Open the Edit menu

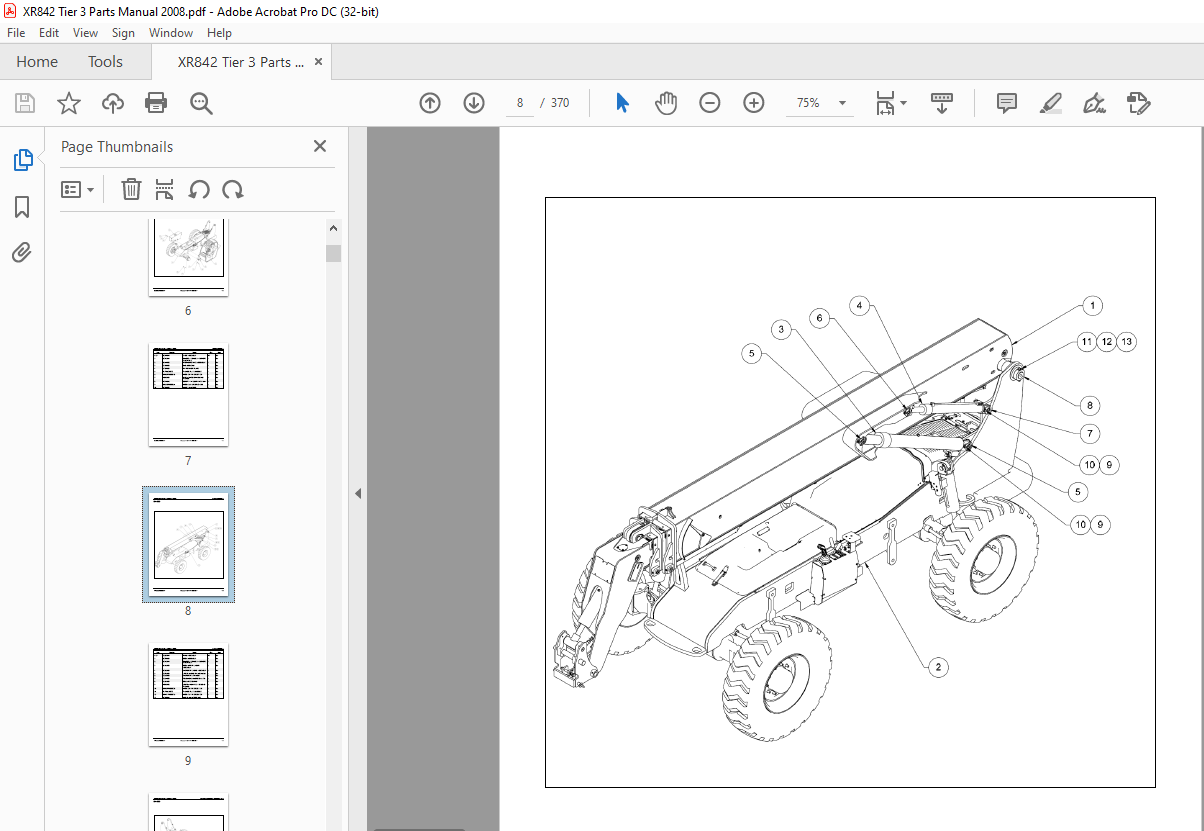pyautogui.click(x=48, y=33)
